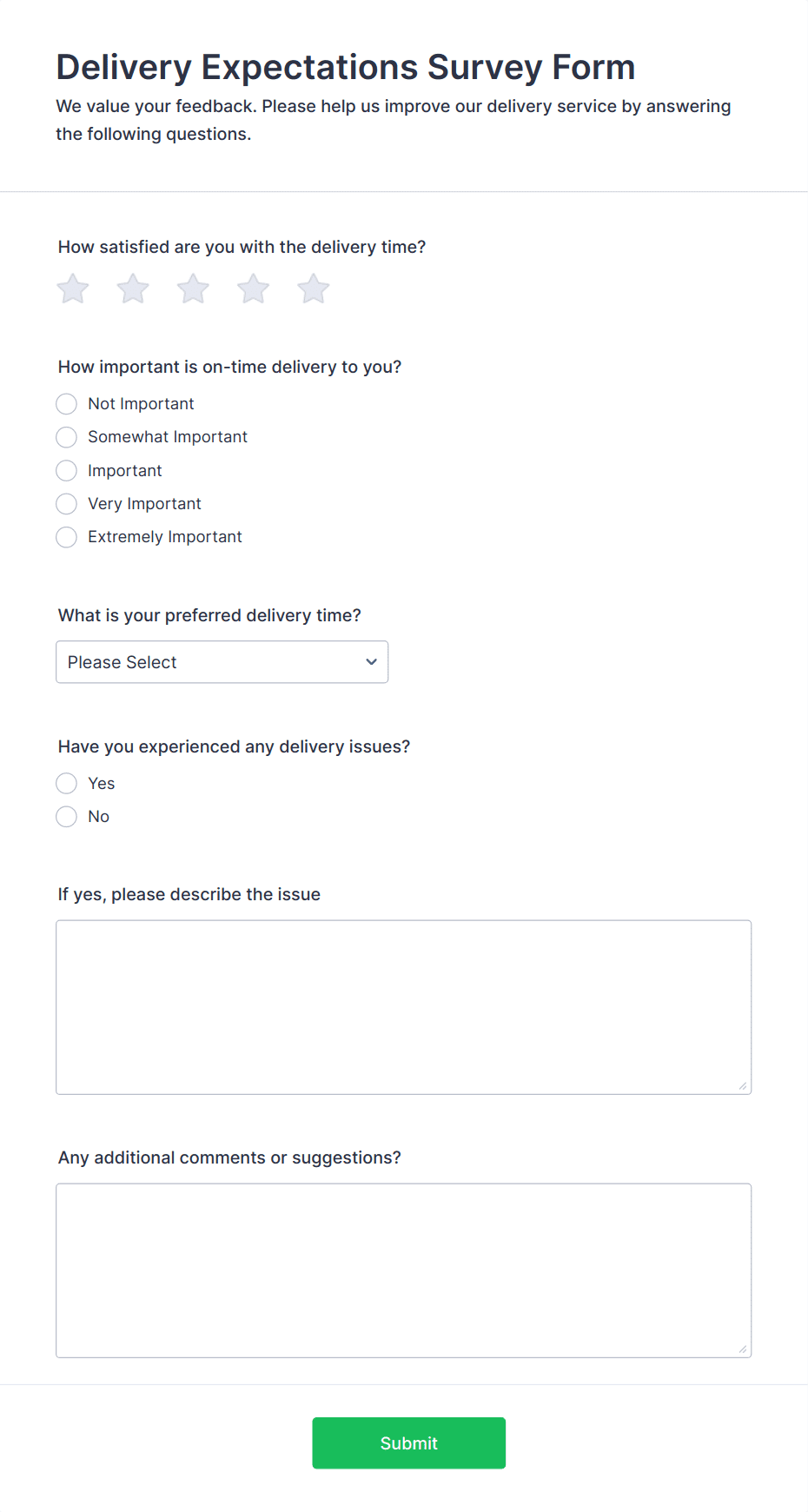Rate delivery time one star
The width and height of the screenshot is (808, 1512).
point(73,288)
